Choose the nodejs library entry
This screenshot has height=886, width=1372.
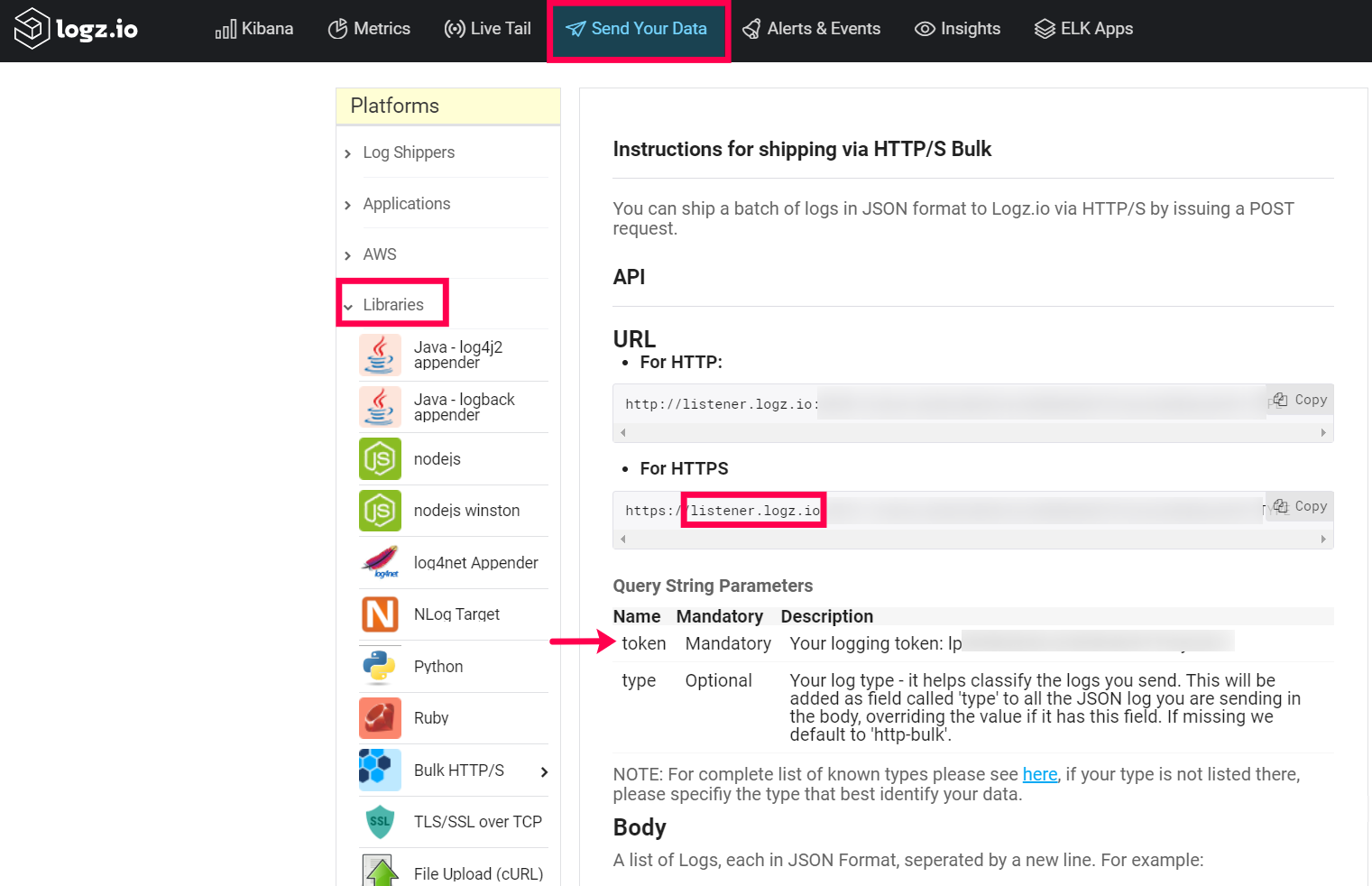(x=437, y=459)
